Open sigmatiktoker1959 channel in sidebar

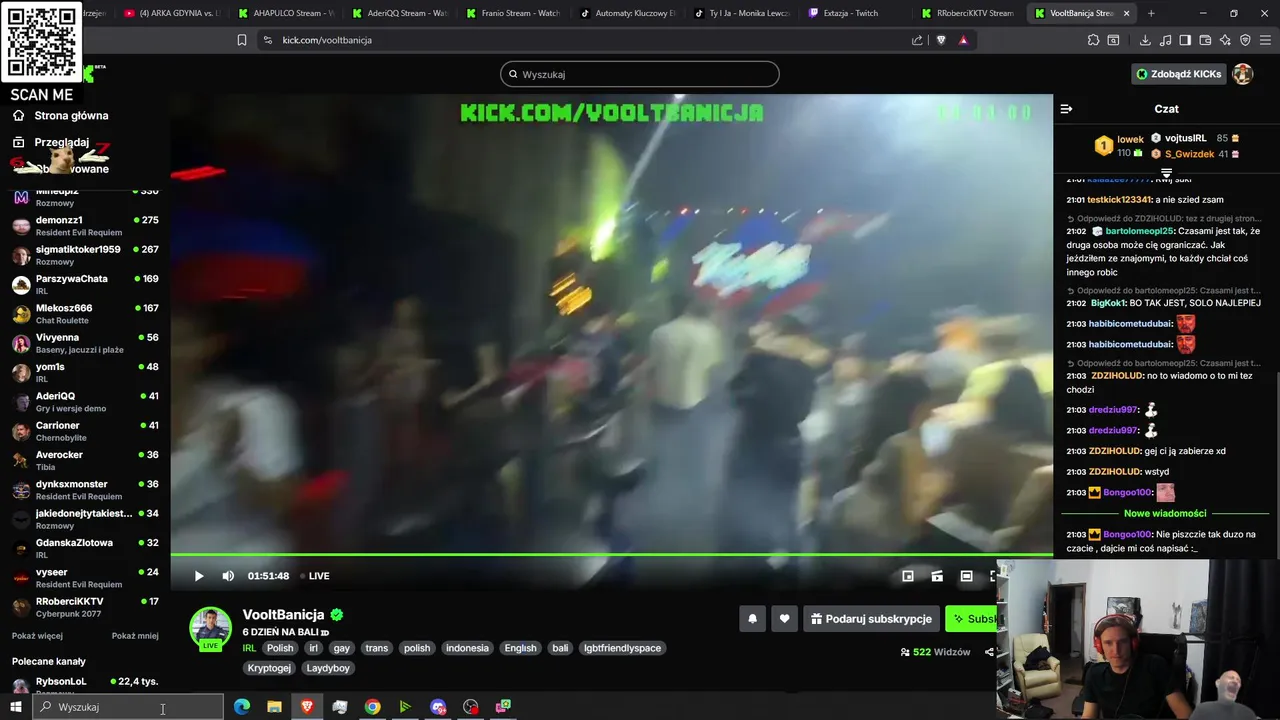tap(85, 255)
